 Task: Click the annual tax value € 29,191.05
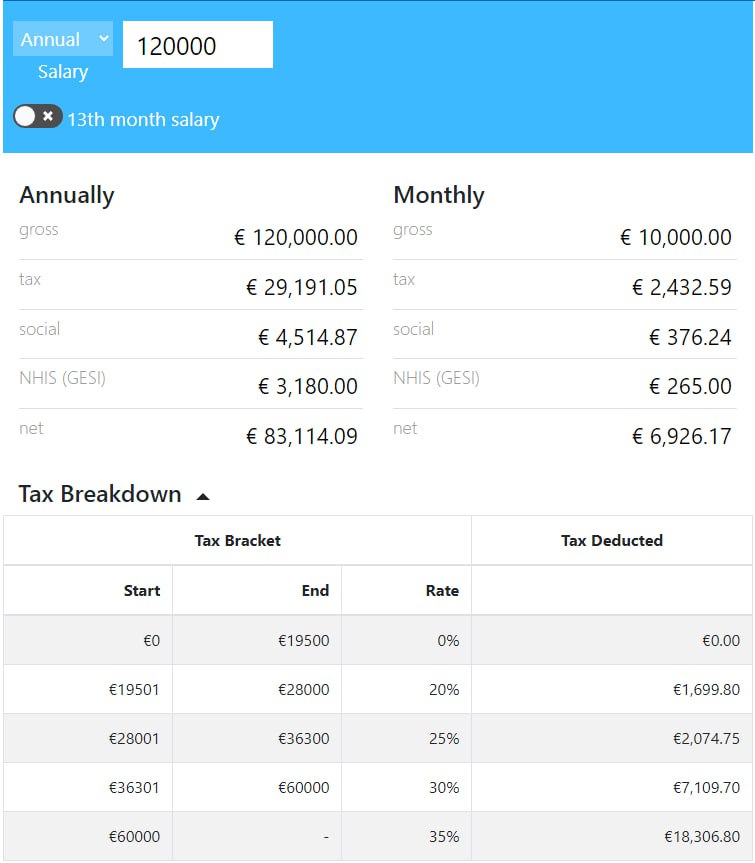click(301, 288)
